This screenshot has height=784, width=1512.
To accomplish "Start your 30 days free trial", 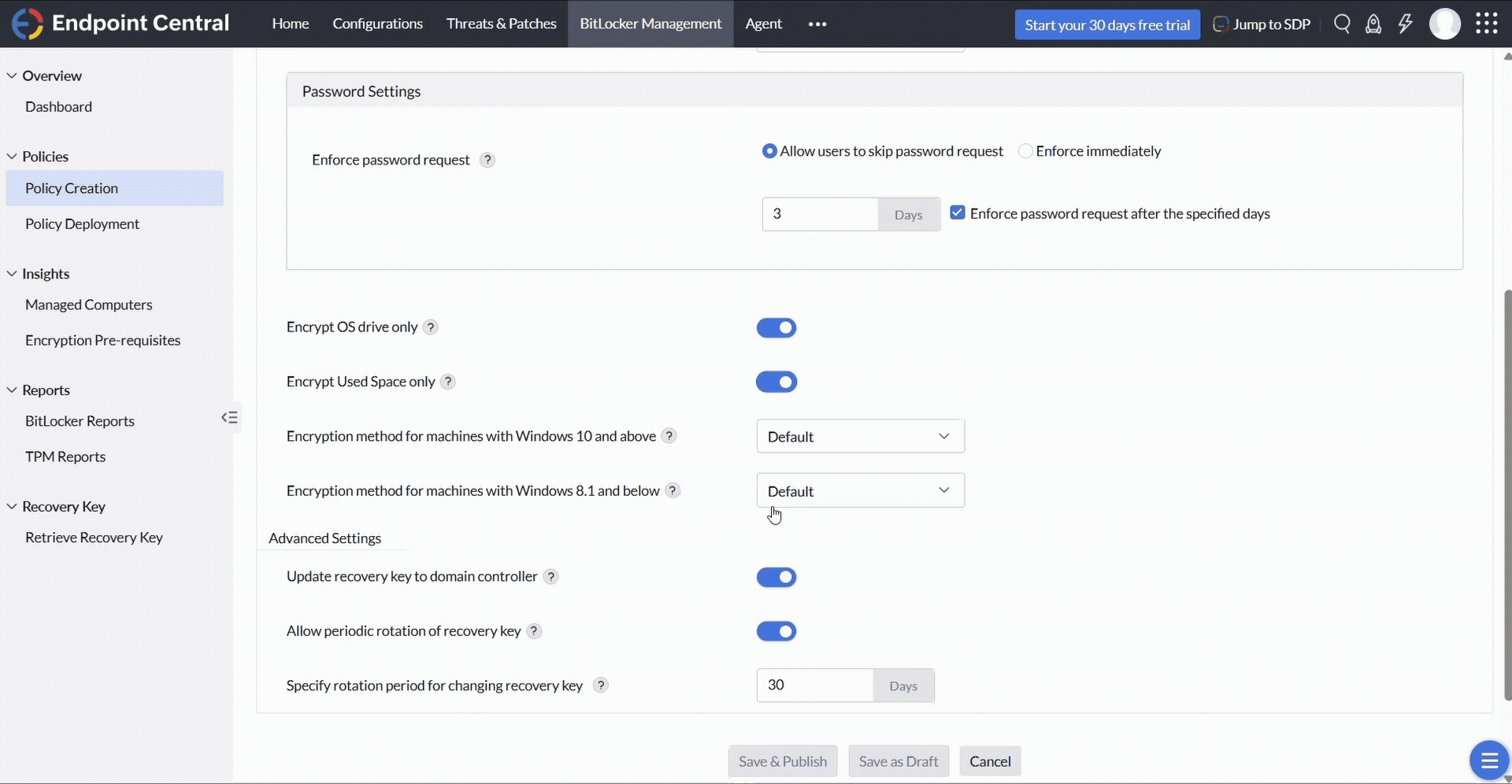I will click(1107, 24).
